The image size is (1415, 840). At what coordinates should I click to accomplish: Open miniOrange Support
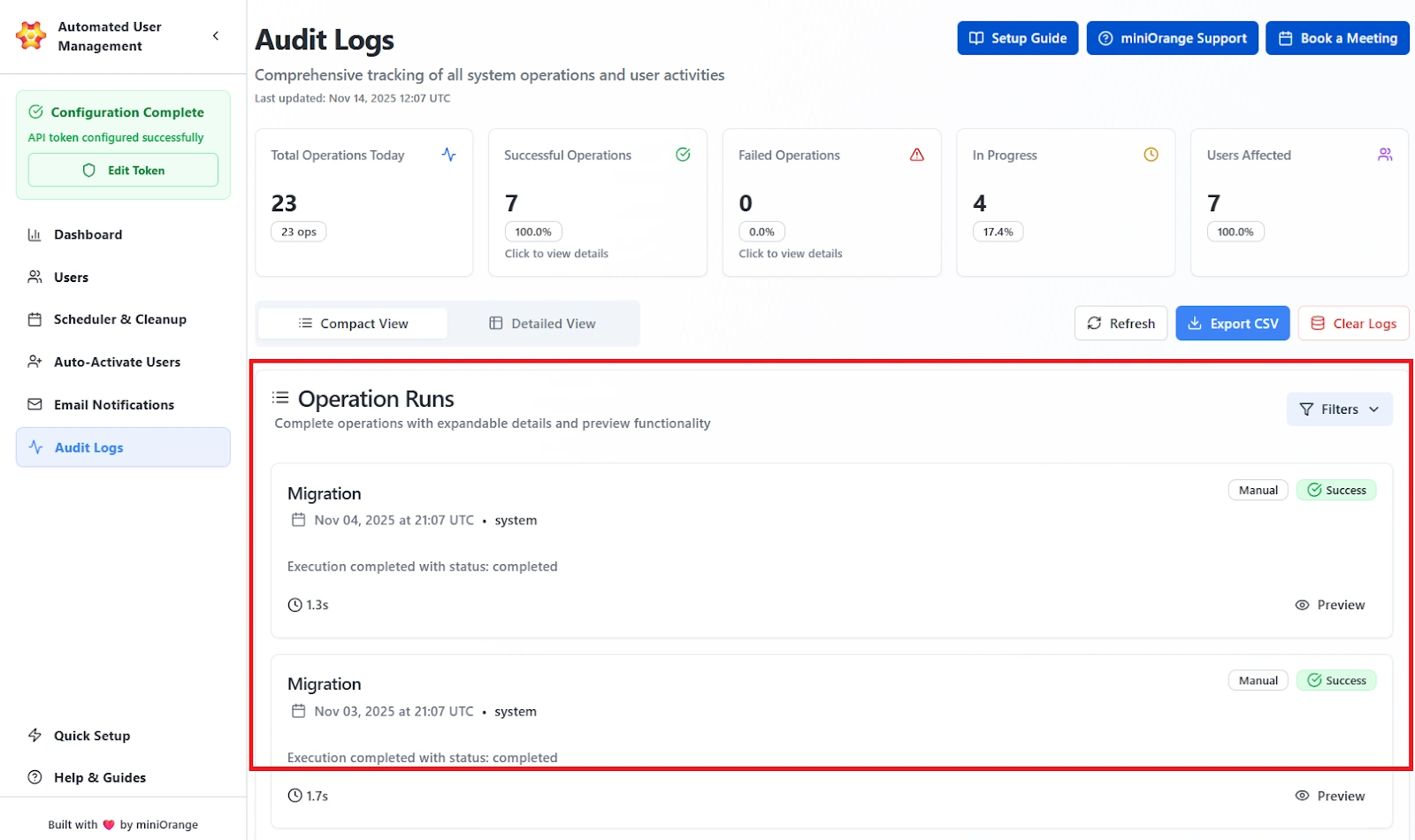coord(1172,38)
